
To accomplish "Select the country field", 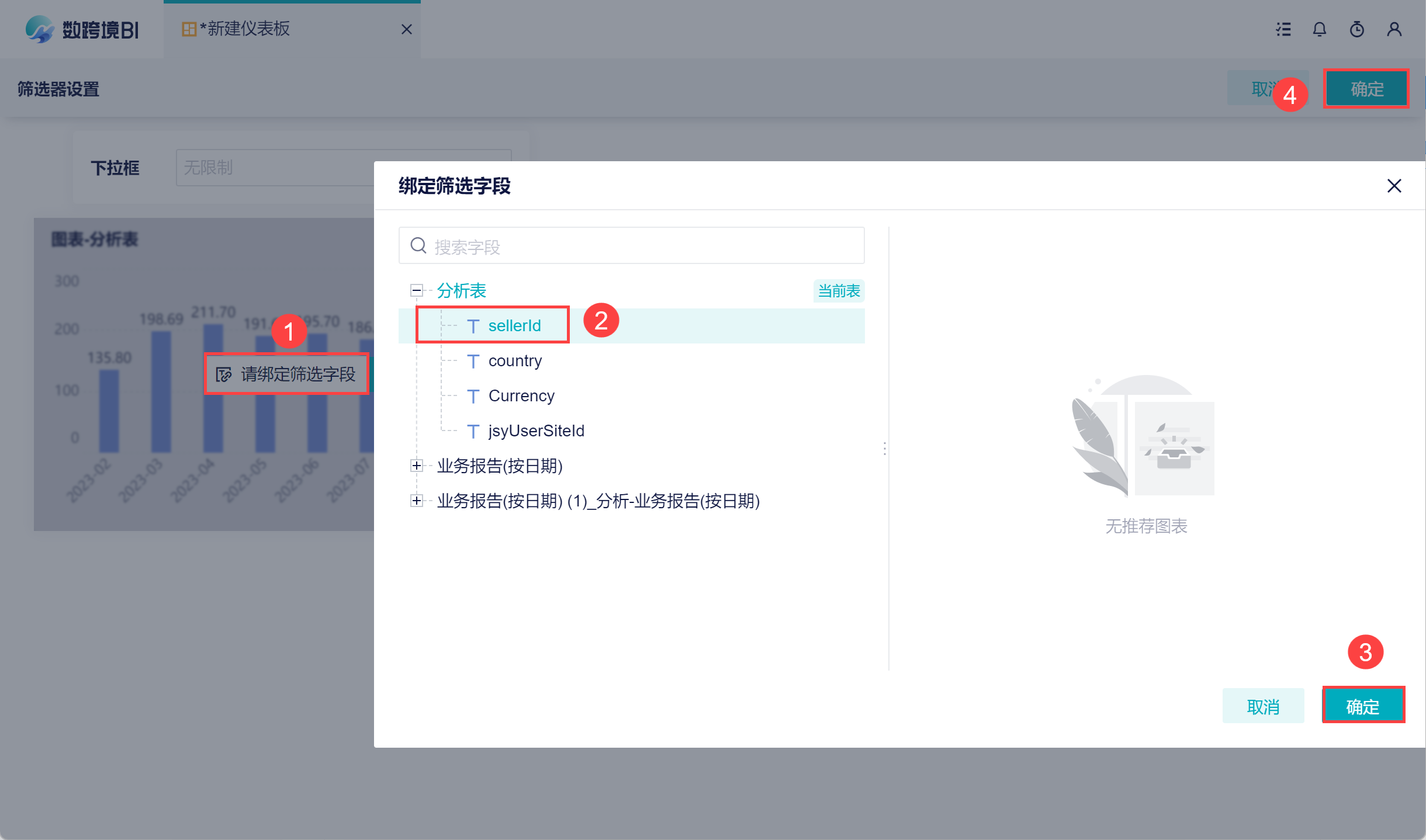I will 515,361.
